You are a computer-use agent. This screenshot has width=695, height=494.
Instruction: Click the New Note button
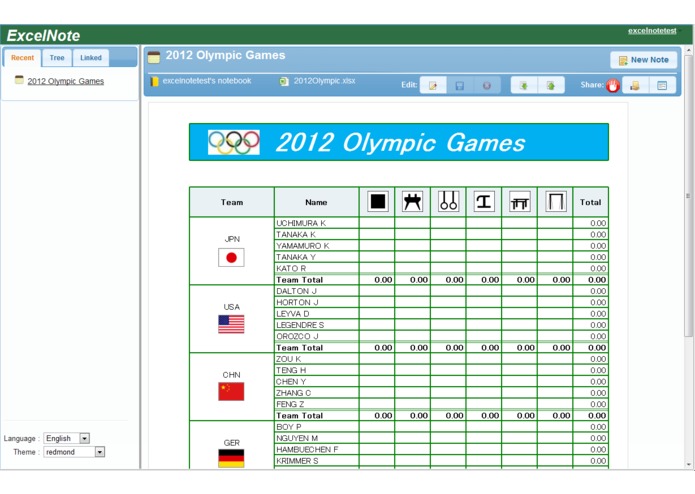[x=644, y=60]
